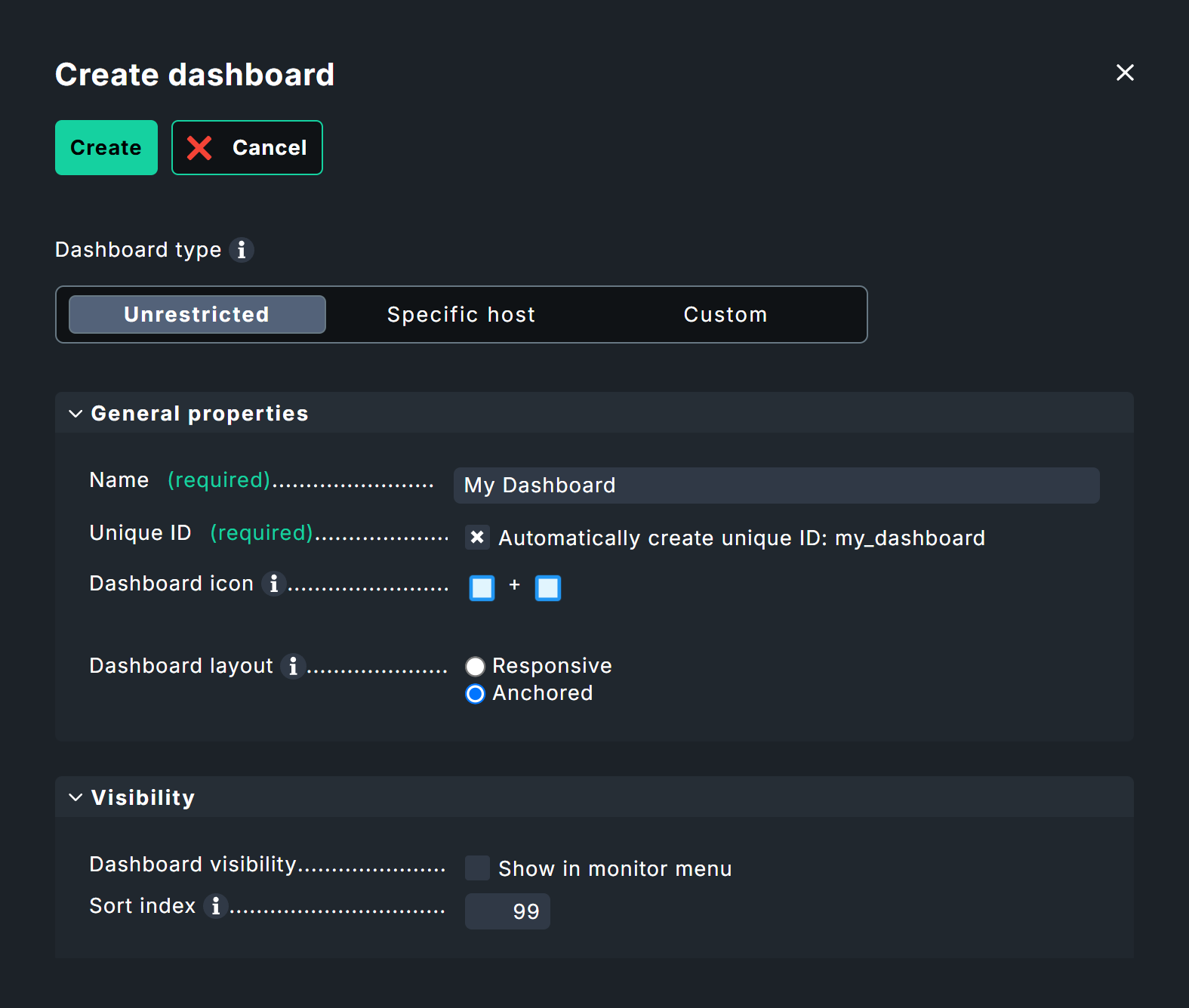Click the Visibility heading text

click(x=143, y=798)
